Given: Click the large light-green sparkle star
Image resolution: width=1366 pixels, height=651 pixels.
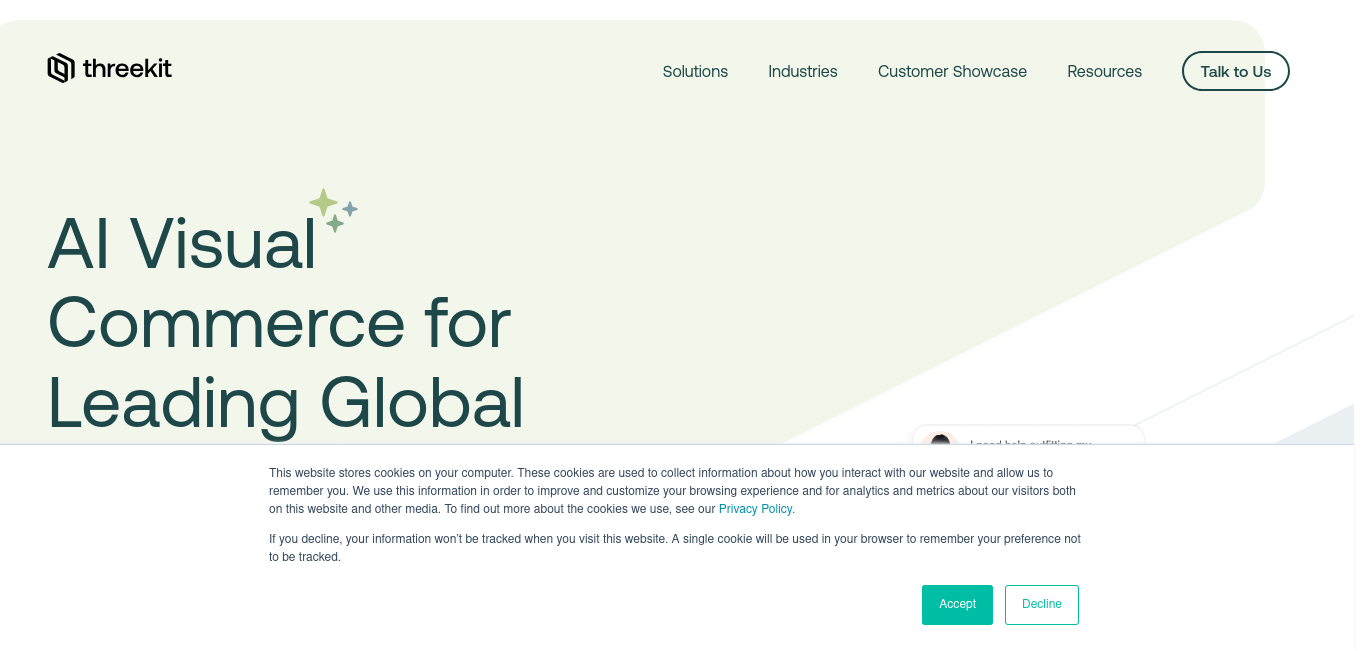Looking at the screenshot, I should coord(323,203).
